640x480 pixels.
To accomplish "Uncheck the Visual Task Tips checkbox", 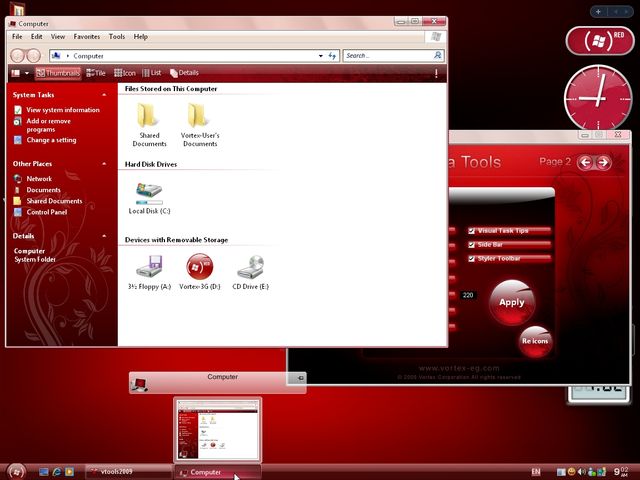I will point(471,231).
